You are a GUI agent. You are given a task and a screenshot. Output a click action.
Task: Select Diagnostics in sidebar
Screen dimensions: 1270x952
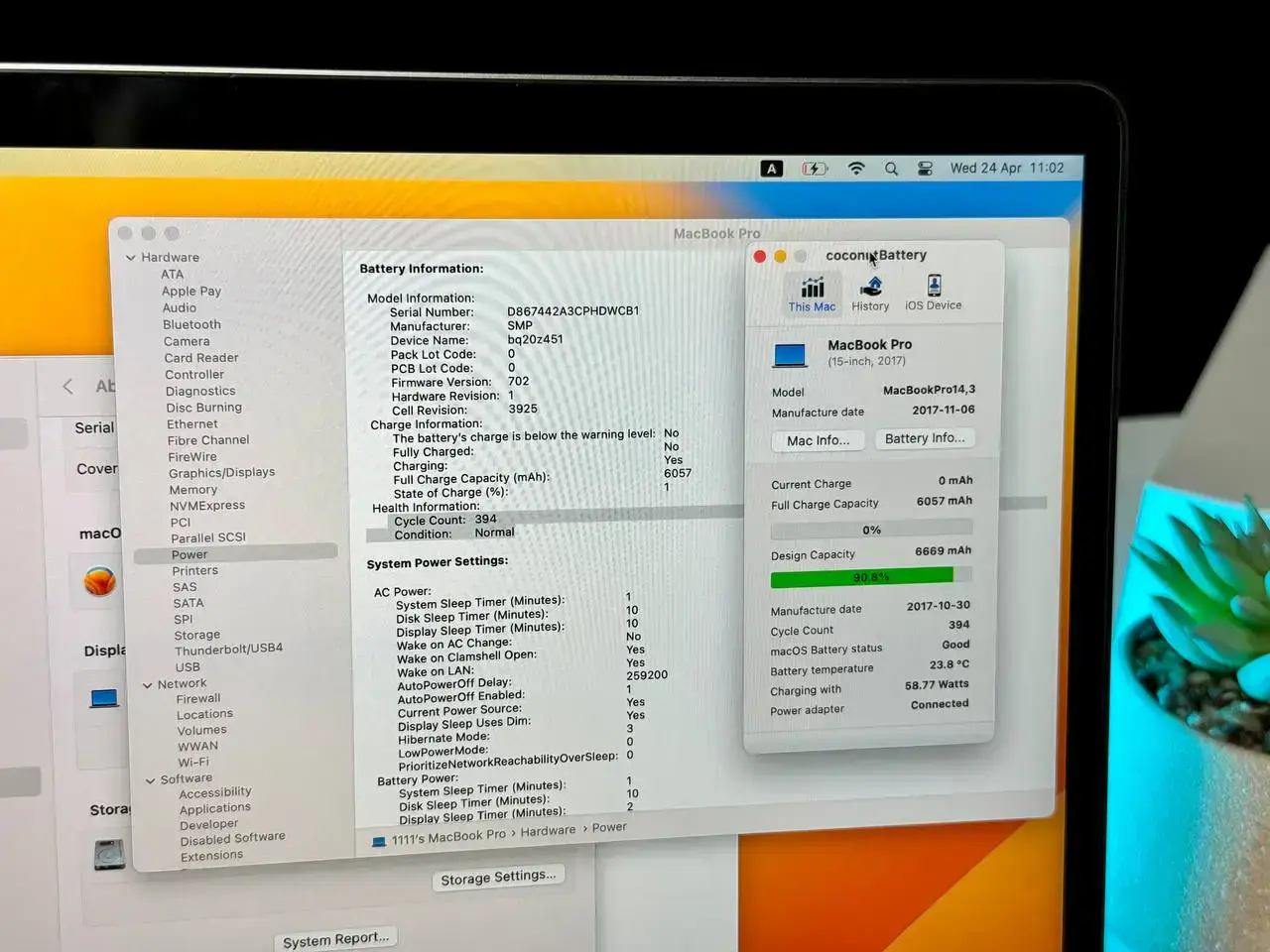tap(200, 392)
